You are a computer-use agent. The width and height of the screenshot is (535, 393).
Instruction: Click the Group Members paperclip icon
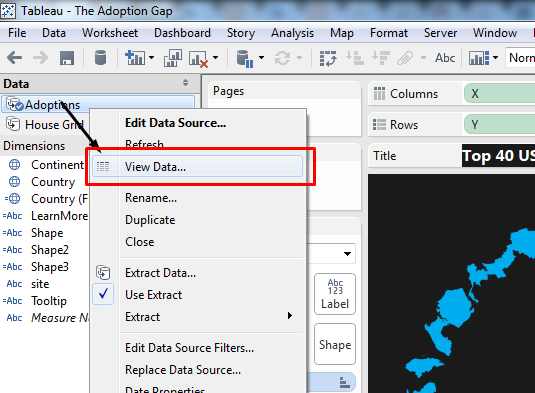click(x=405, y=58)
